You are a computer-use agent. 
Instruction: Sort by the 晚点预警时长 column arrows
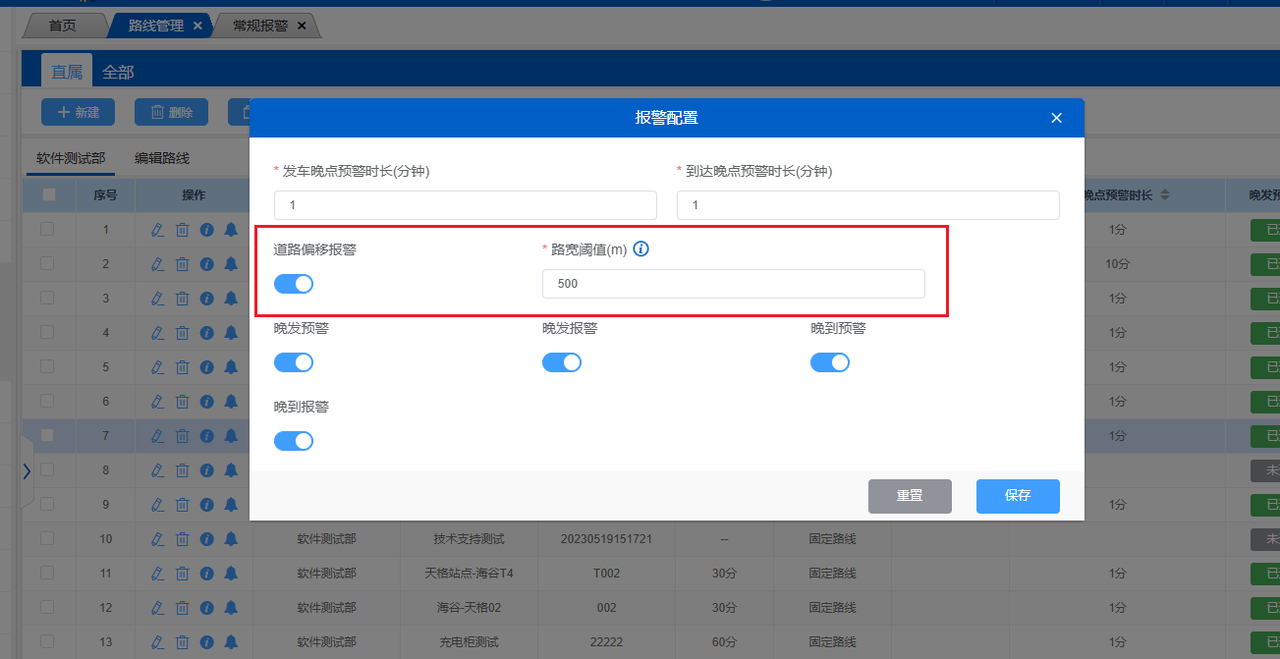point(1165,195)
